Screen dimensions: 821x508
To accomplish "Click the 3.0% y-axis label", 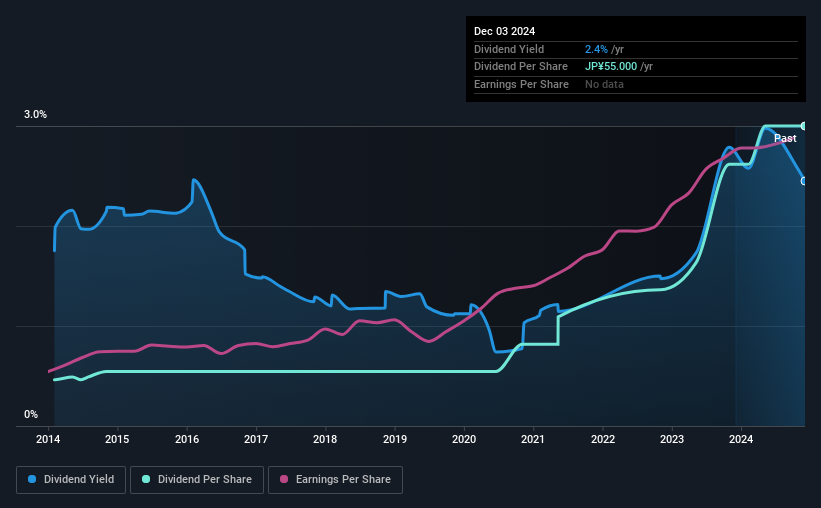I will pos(35,114).
